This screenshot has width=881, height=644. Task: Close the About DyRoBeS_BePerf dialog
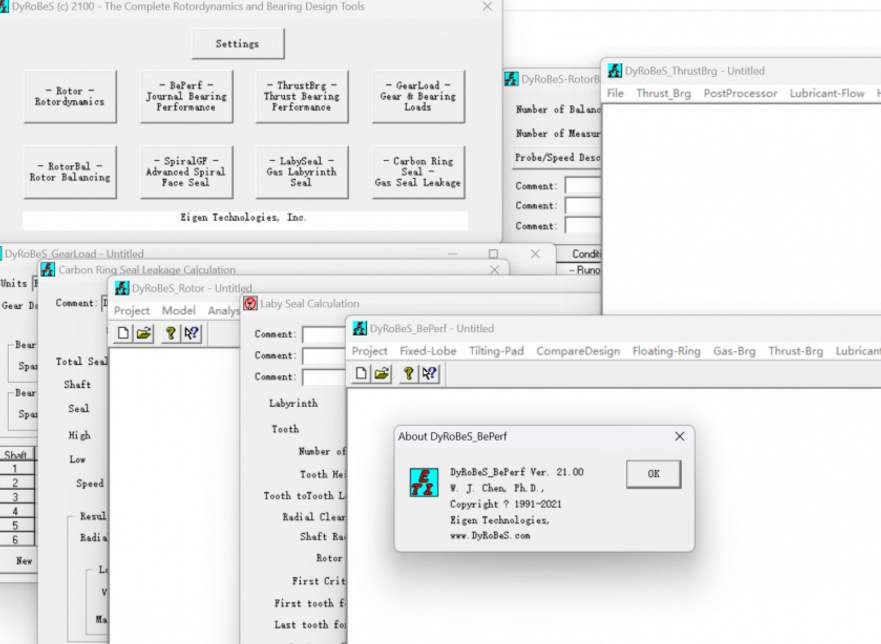(679, 437)
